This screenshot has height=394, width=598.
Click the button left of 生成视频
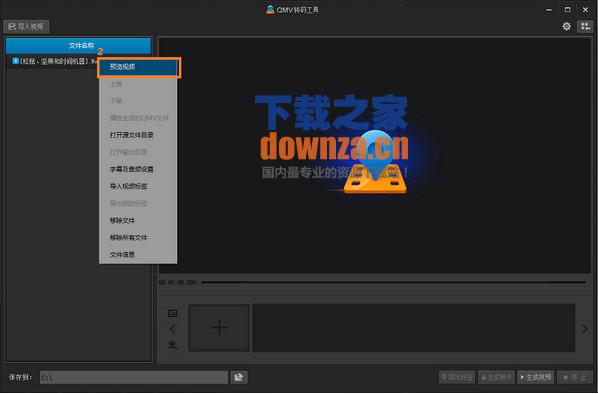coord(496,378)
